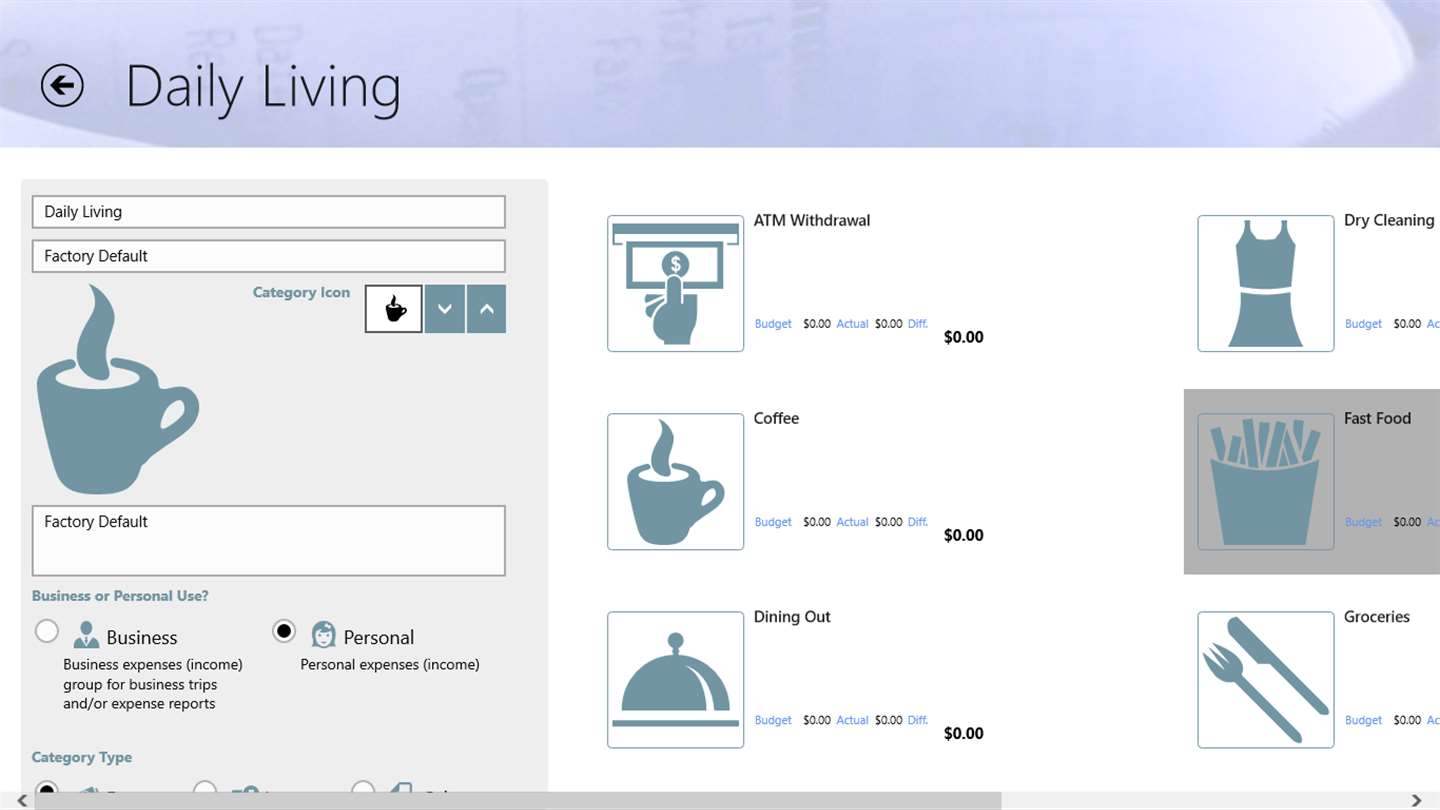Open the Fast Food fries icon
Image resolution: width=1440 pixels, height=810 pixels.
click(1266, 482)
